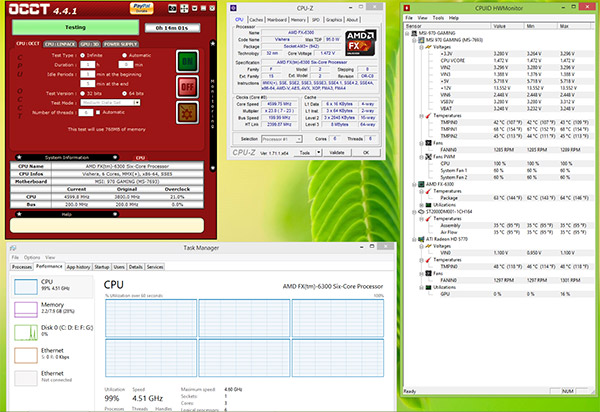Switch to CPU:LINPACK tab in OCCT
This screenshot has width=600, height=412.
click(x=60, y=44)
